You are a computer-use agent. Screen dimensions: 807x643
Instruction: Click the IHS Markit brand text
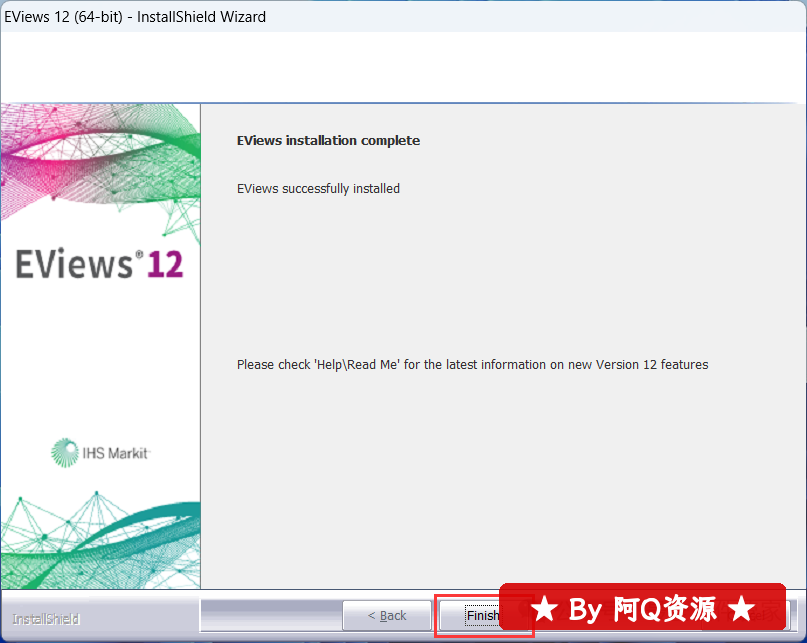tap(115, 453)
